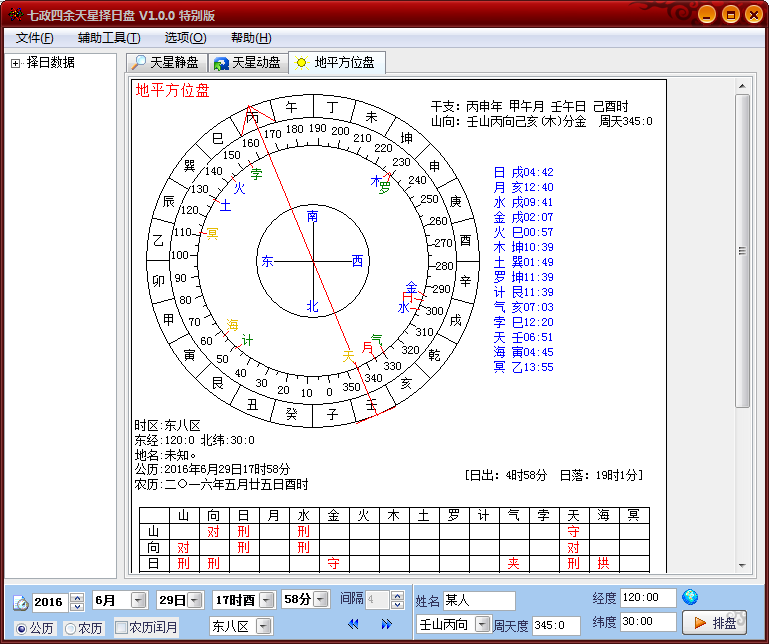
Task: Expand the 择日数据 tree node
Action: [x=15, y=63]
